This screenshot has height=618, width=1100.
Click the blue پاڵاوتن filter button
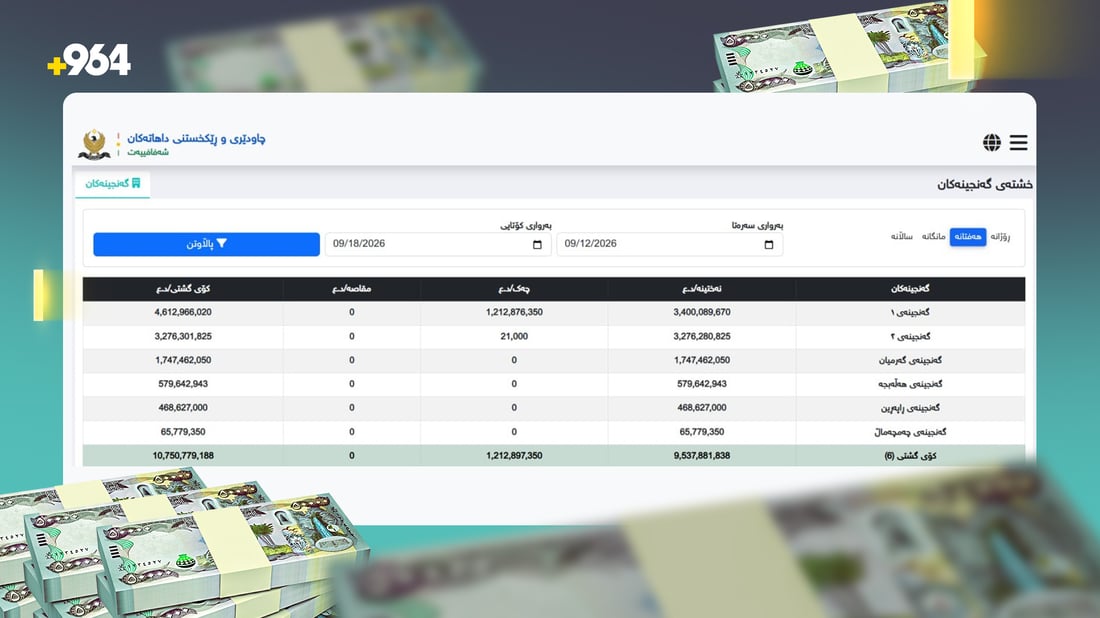click(x=206, y=244)
